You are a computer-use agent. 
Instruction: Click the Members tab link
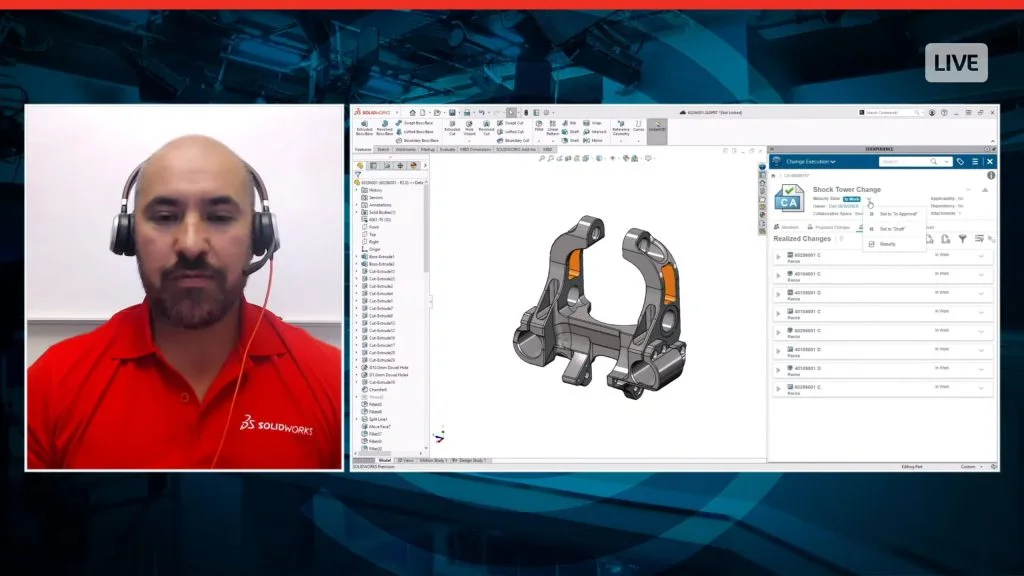click(790, 227)
